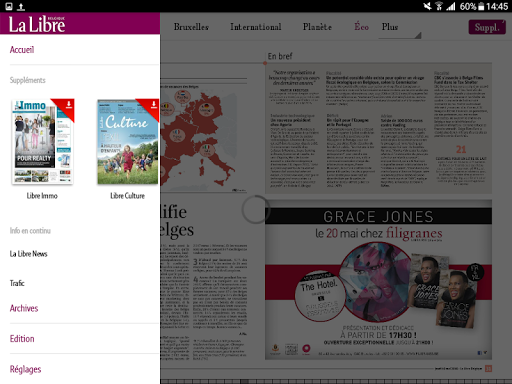Screen dimensions: 512x384
Task: Tap the muted sound status icon
Action: click(x=427, y=6)
